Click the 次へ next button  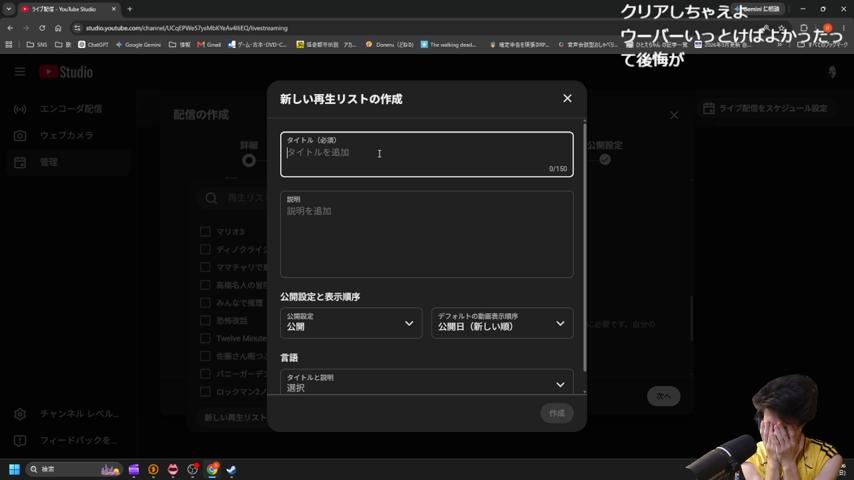coord(663,396)
